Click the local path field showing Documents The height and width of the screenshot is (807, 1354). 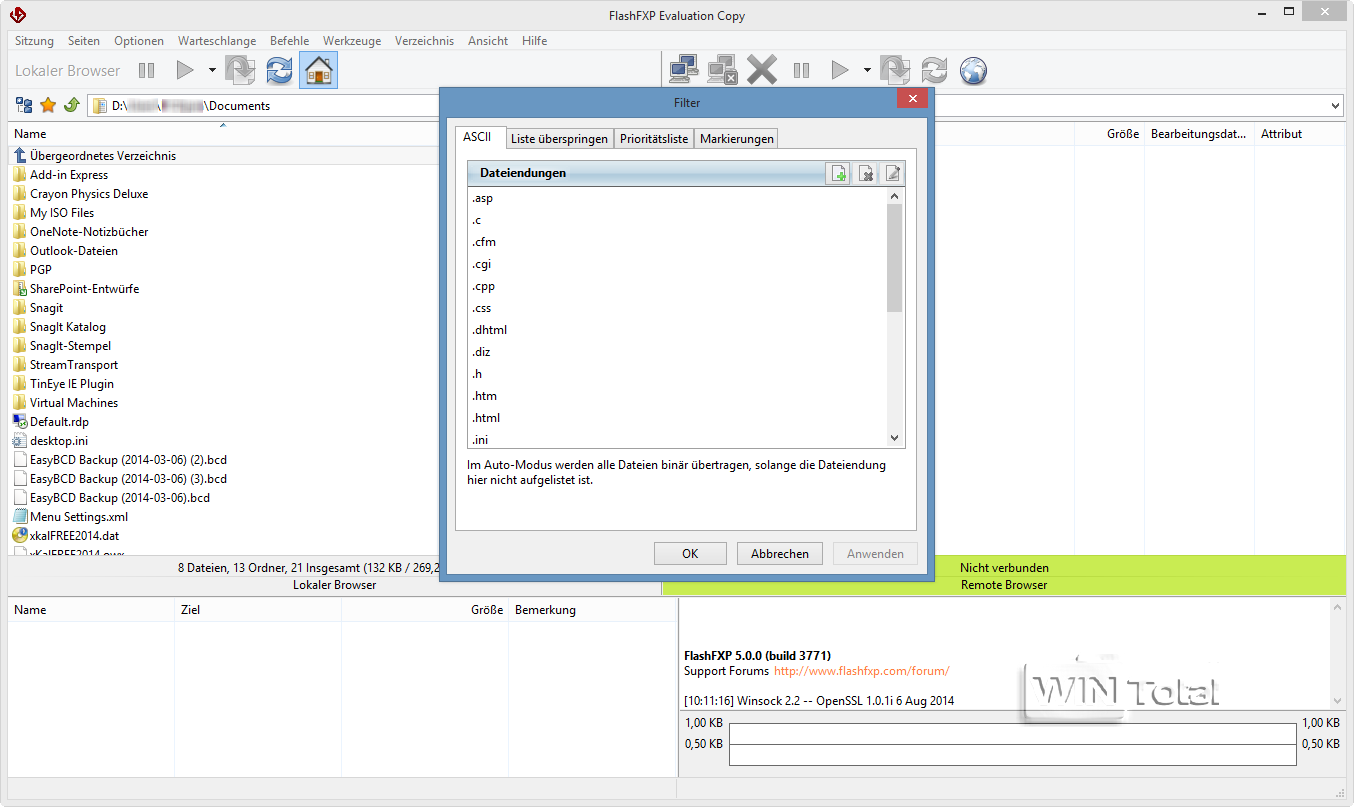(264, 105)
